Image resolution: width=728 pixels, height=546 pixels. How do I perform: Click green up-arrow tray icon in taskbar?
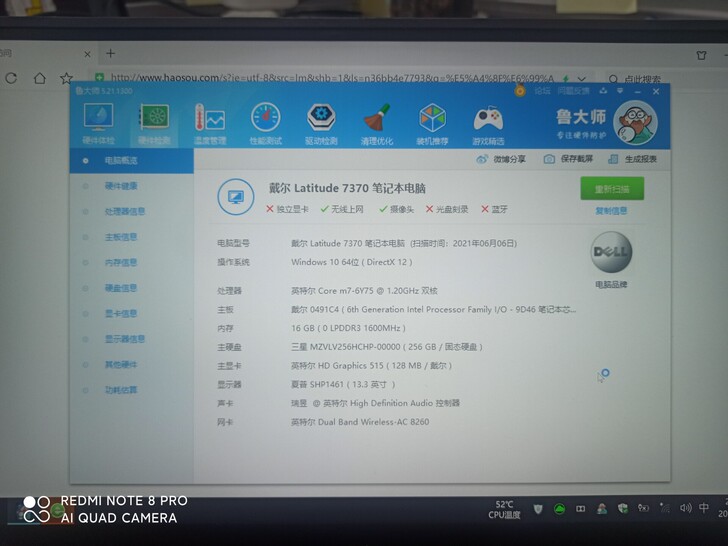coord(559,509)
